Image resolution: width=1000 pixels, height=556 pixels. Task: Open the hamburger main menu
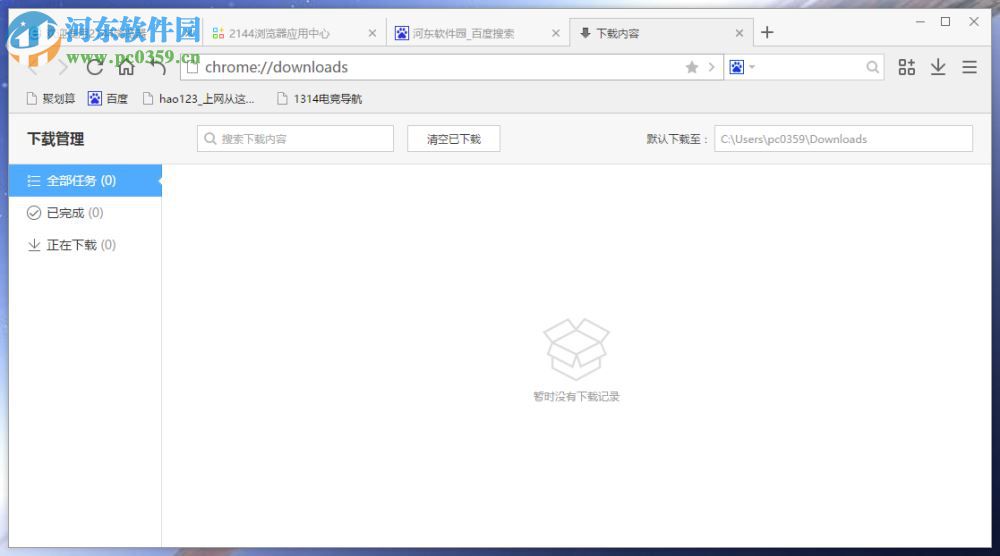pos(969,67)
